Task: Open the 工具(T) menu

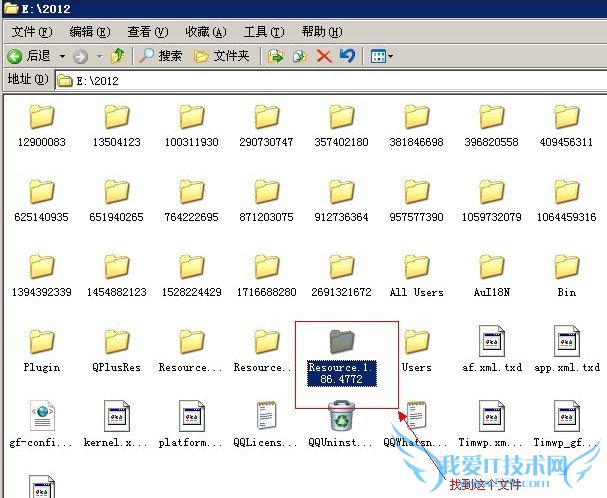Action: click(x=264, y=32)
